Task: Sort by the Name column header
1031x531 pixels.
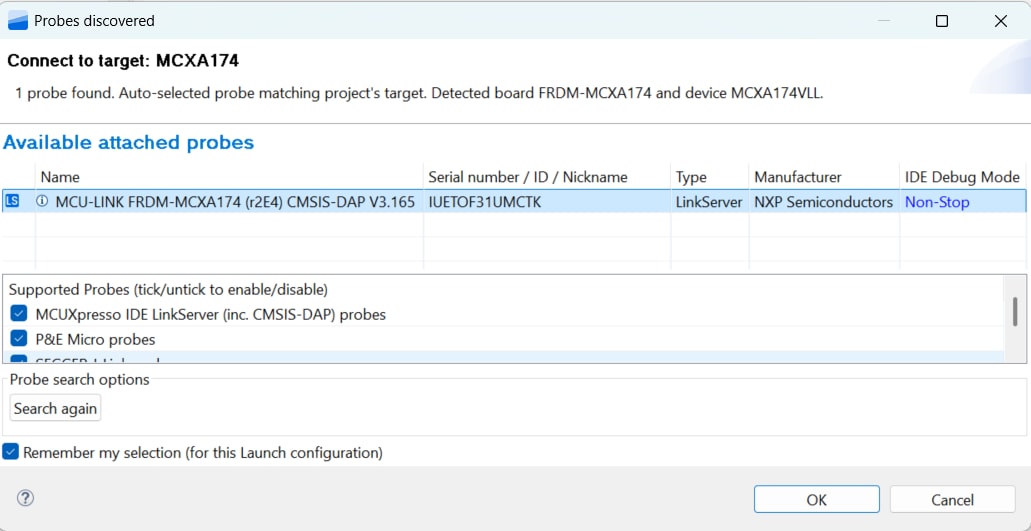Action: point(229,177)
